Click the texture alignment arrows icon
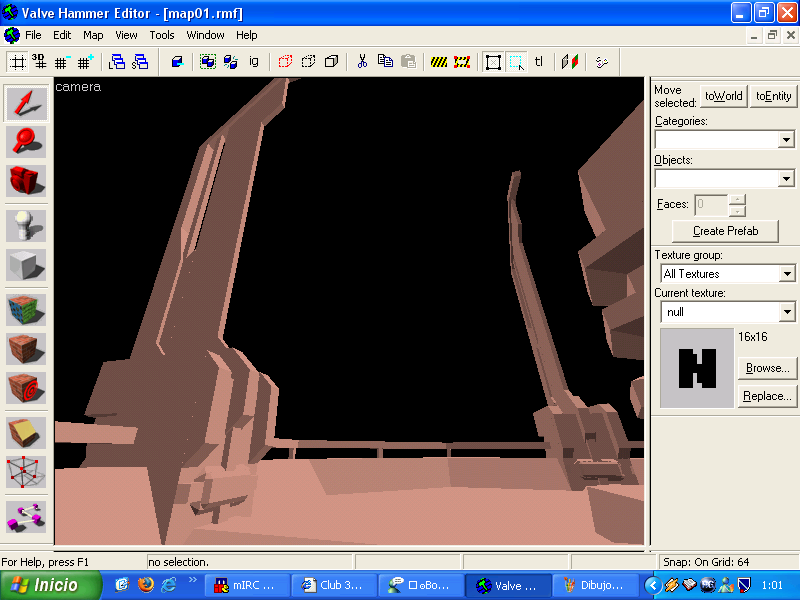Screen dimensions: 800x600 pyautogui.click(x=569, y=62)
